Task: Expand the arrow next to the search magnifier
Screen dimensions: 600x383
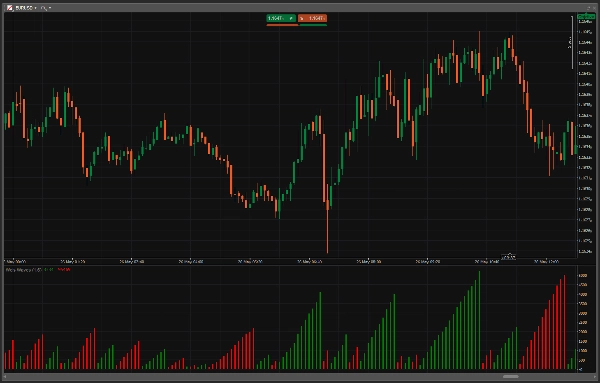Action: coord(50,8)
